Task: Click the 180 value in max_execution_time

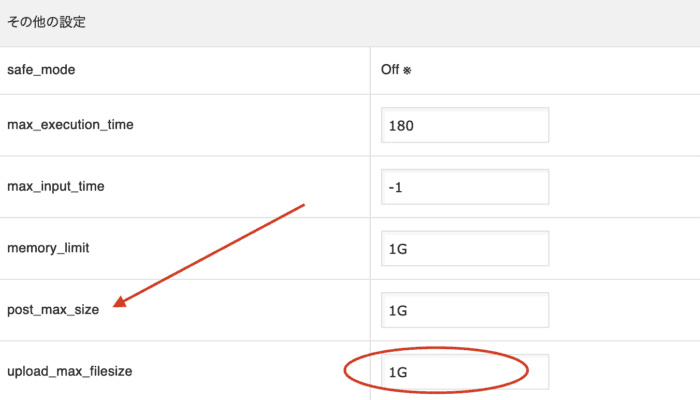Action: coord(401,126)
